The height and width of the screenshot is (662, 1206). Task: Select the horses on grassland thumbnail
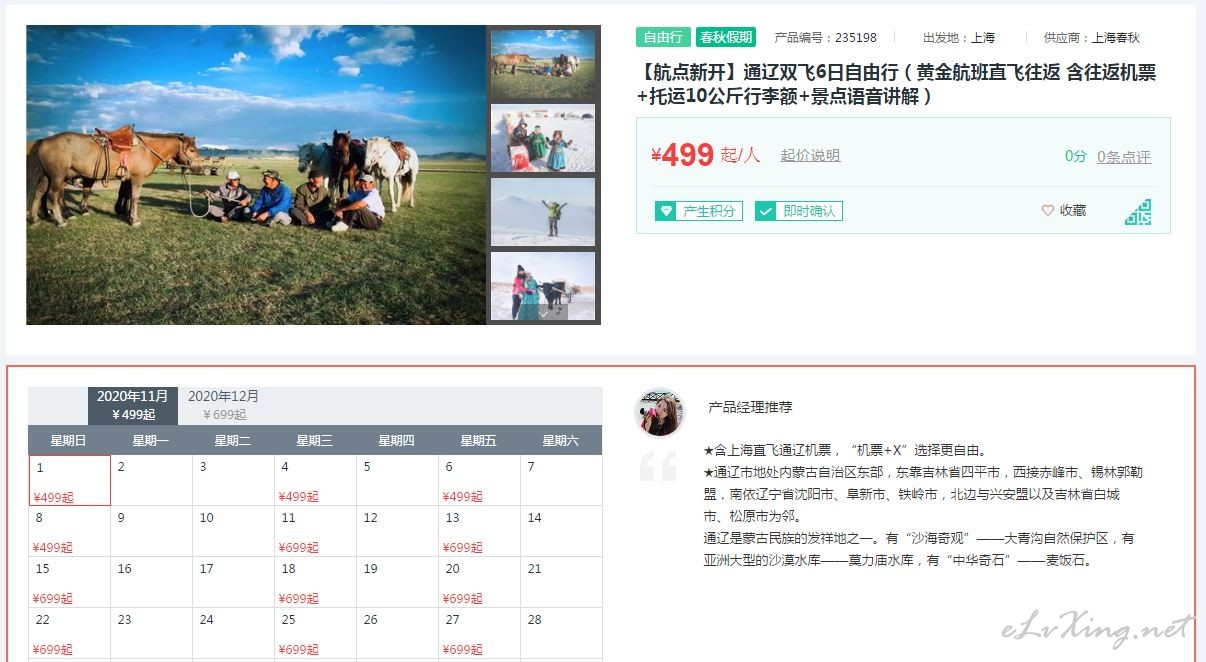coord(543,64)
